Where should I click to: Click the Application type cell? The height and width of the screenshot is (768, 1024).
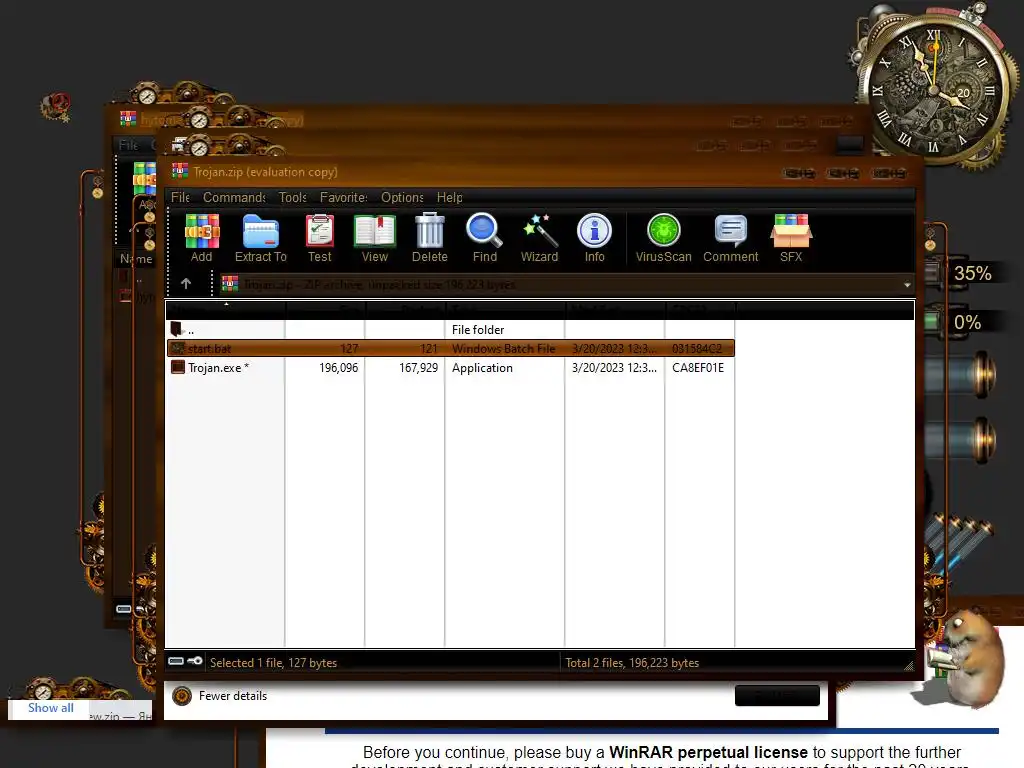point(482,368)
